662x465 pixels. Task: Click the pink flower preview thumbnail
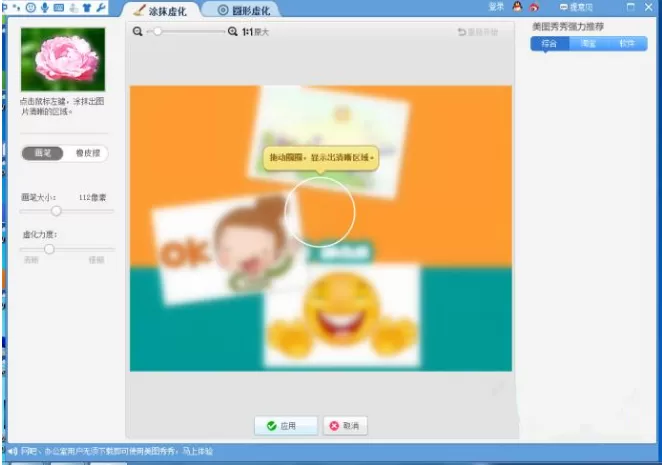(63, 59)
